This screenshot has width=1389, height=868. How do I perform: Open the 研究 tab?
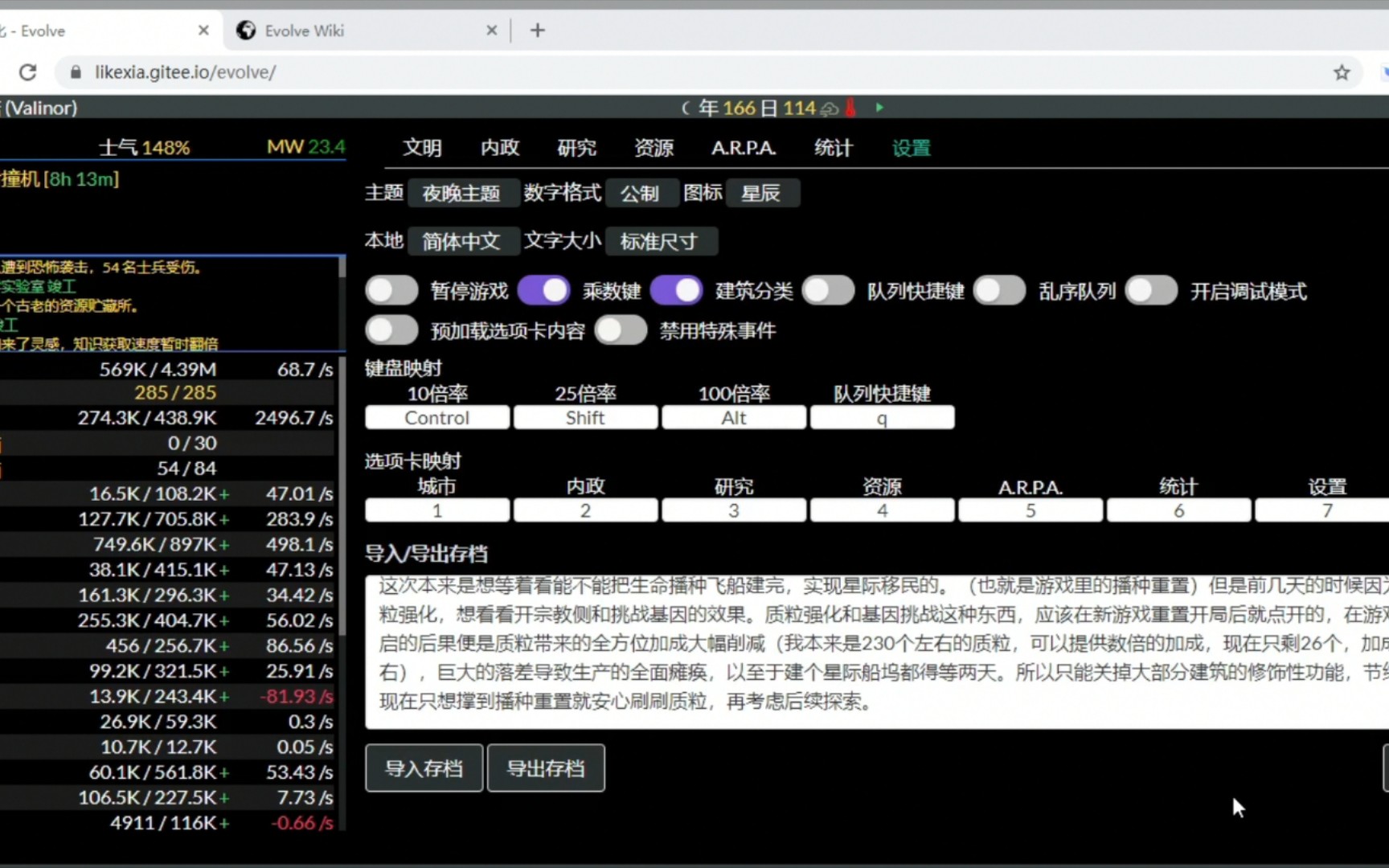pyautogui.click(x=577, y=148)
